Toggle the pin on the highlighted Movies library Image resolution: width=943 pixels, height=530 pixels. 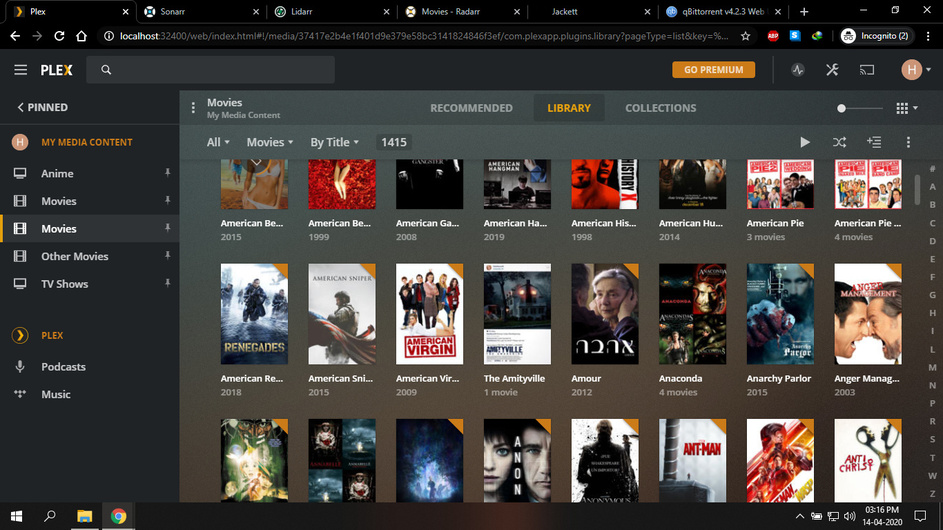coord(167,229)
